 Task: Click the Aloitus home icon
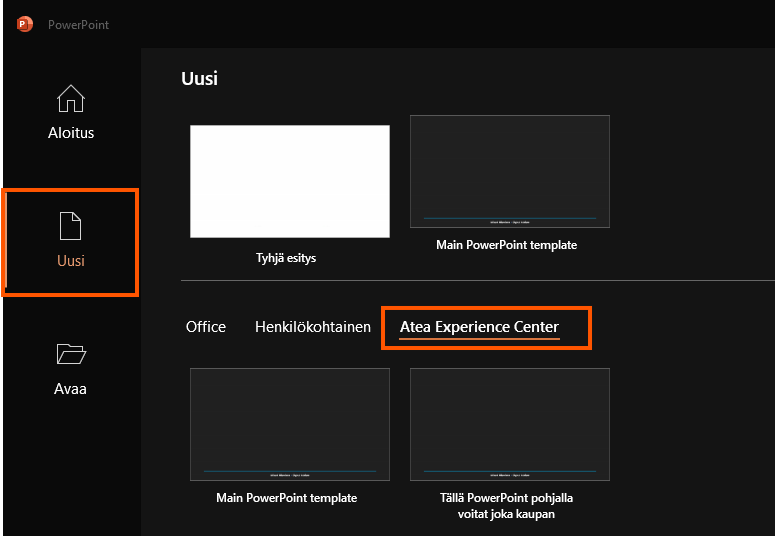pos(71,98)
